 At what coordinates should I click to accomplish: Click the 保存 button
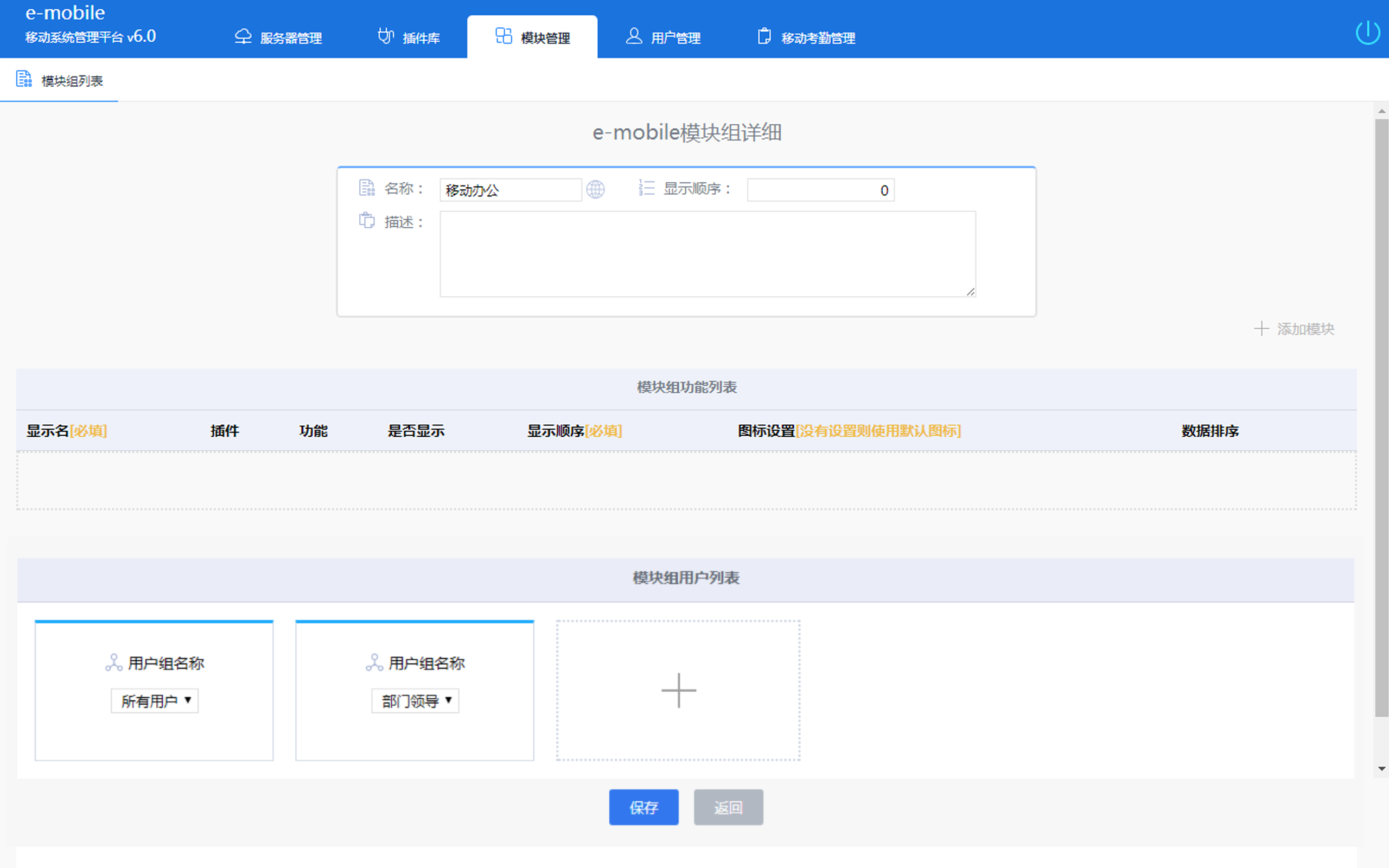coord(643,807)
